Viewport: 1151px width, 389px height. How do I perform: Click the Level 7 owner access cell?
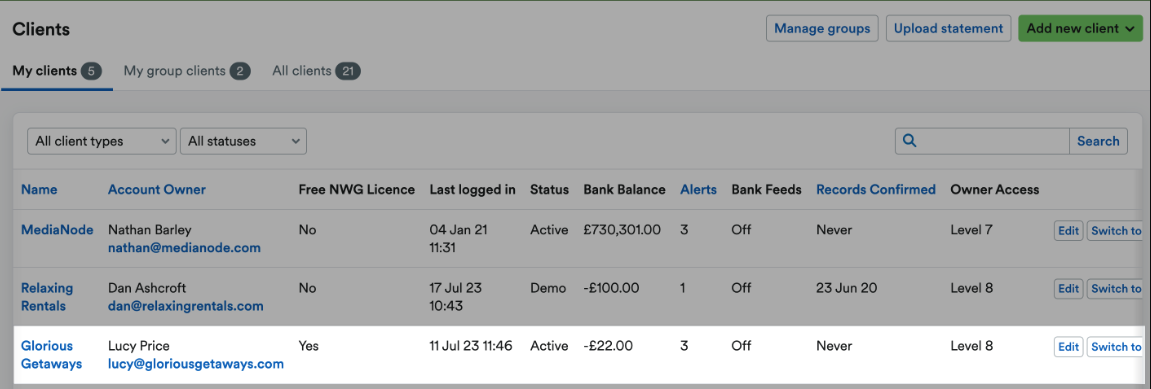pyautogui.click(x=972, y=230)
